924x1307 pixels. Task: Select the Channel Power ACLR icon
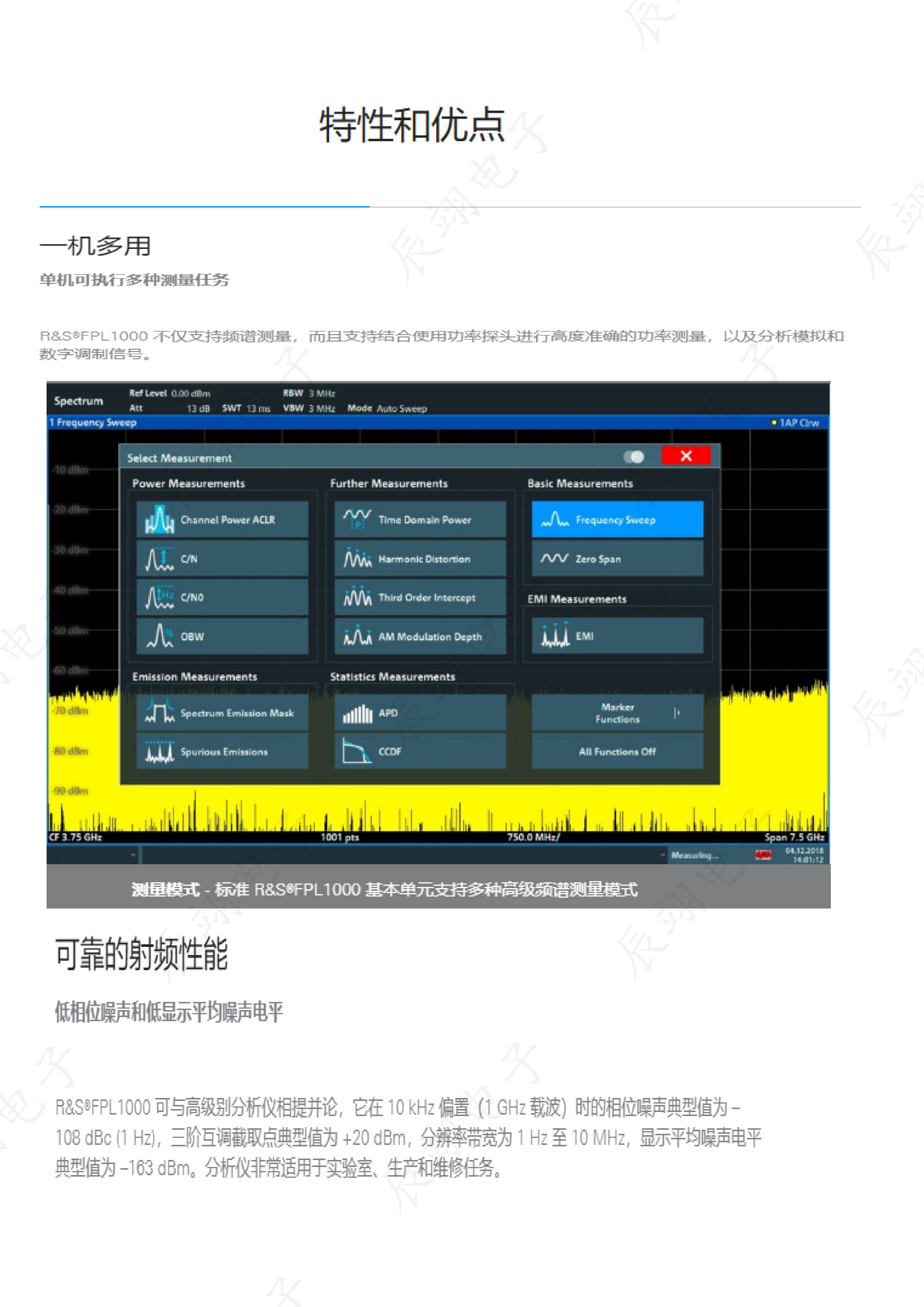pos(159,519)
